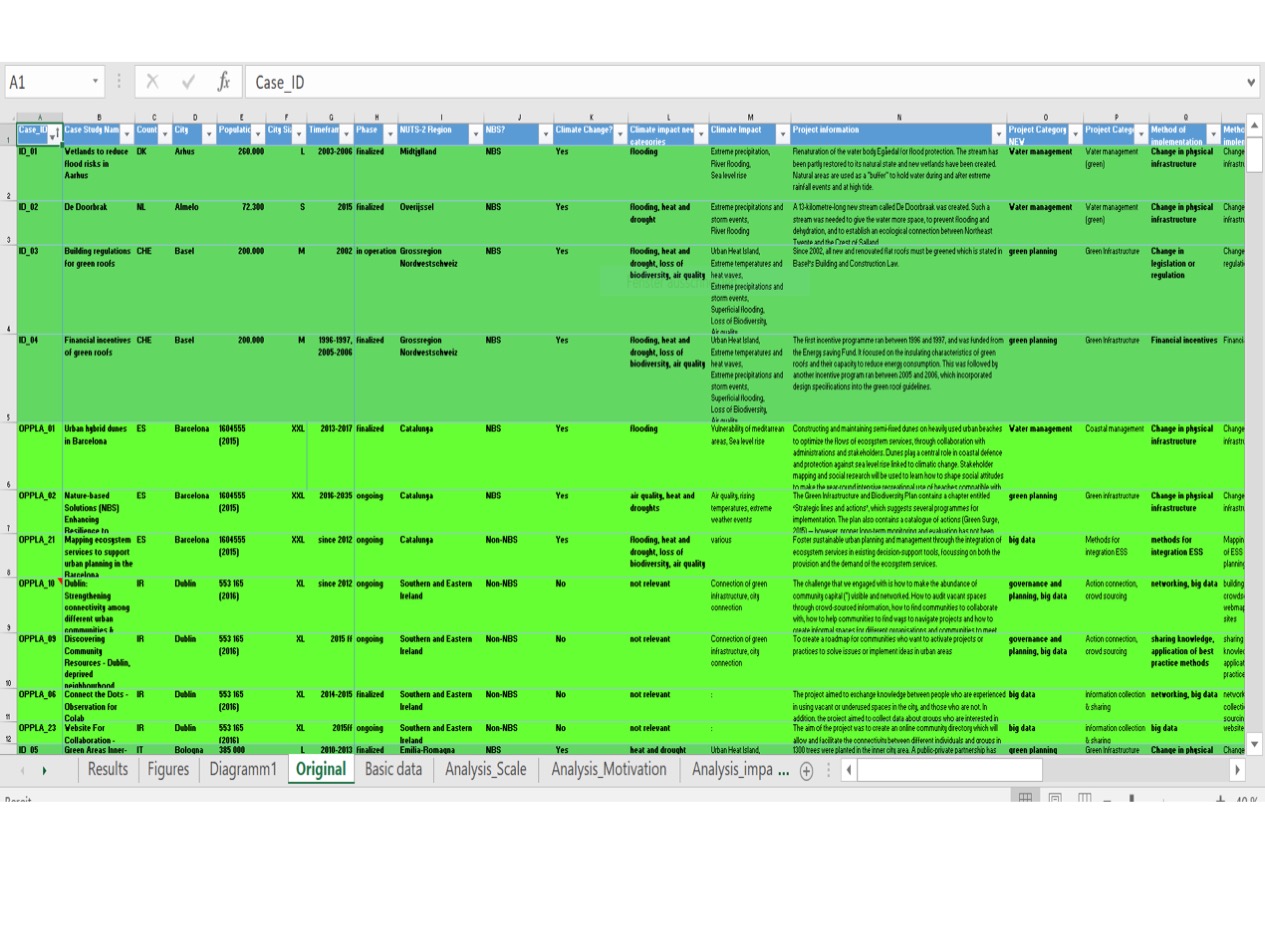The height and width of the screenshot is (949, 1265).
Task: Click the Cancel entry X icon
Action: click(x=152, y=82)
